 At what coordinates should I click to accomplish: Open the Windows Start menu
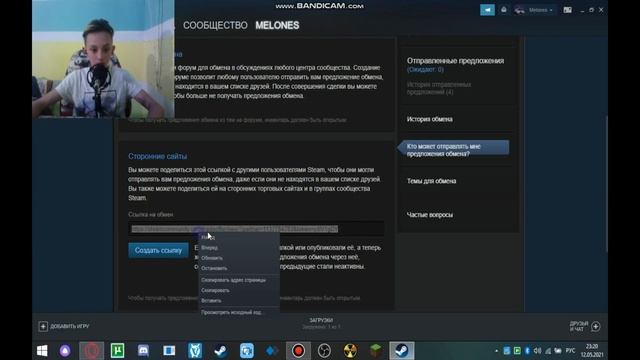(42, 351)
